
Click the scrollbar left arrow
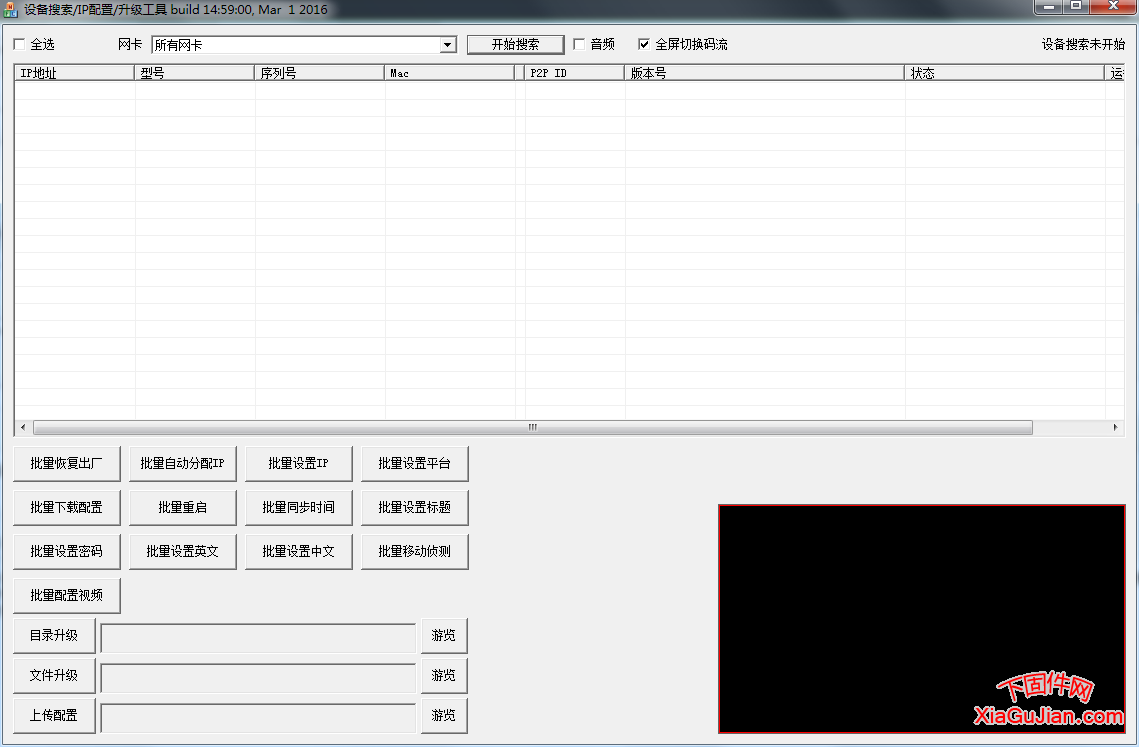(23, 427)
